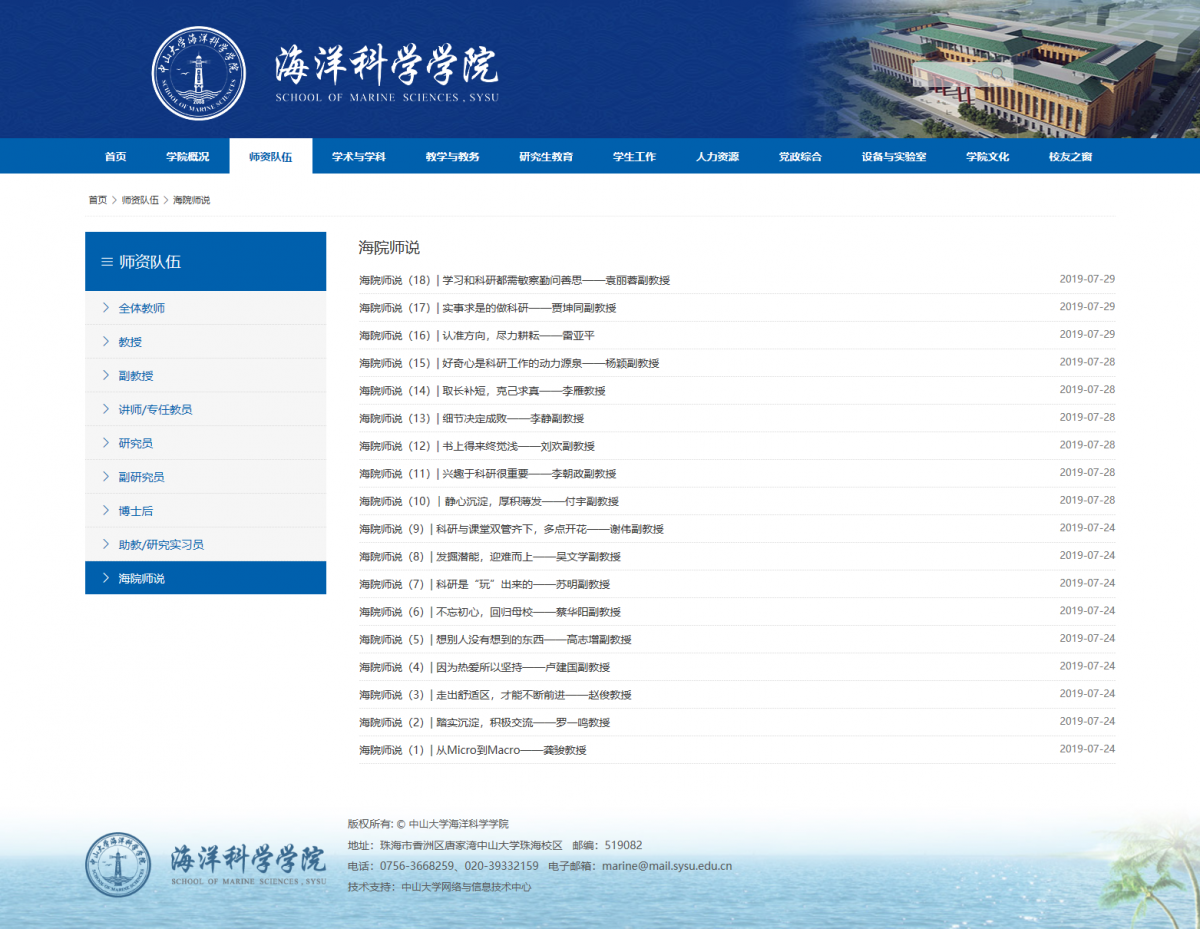Click the chevron arrow beside 博士后
Image resolution: width=1200 pixels, height=929 pixels.
coord(105,511)
